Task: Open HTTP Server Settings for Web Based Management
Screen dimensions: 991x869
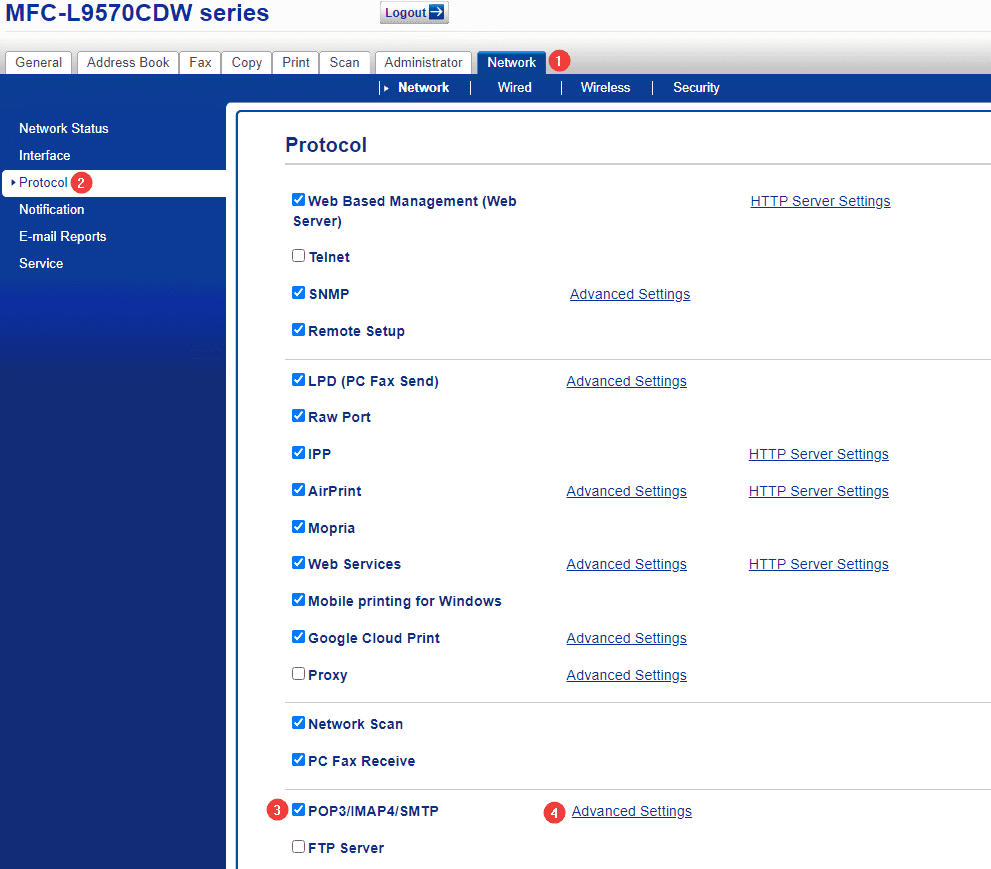Action: (820, 201)
